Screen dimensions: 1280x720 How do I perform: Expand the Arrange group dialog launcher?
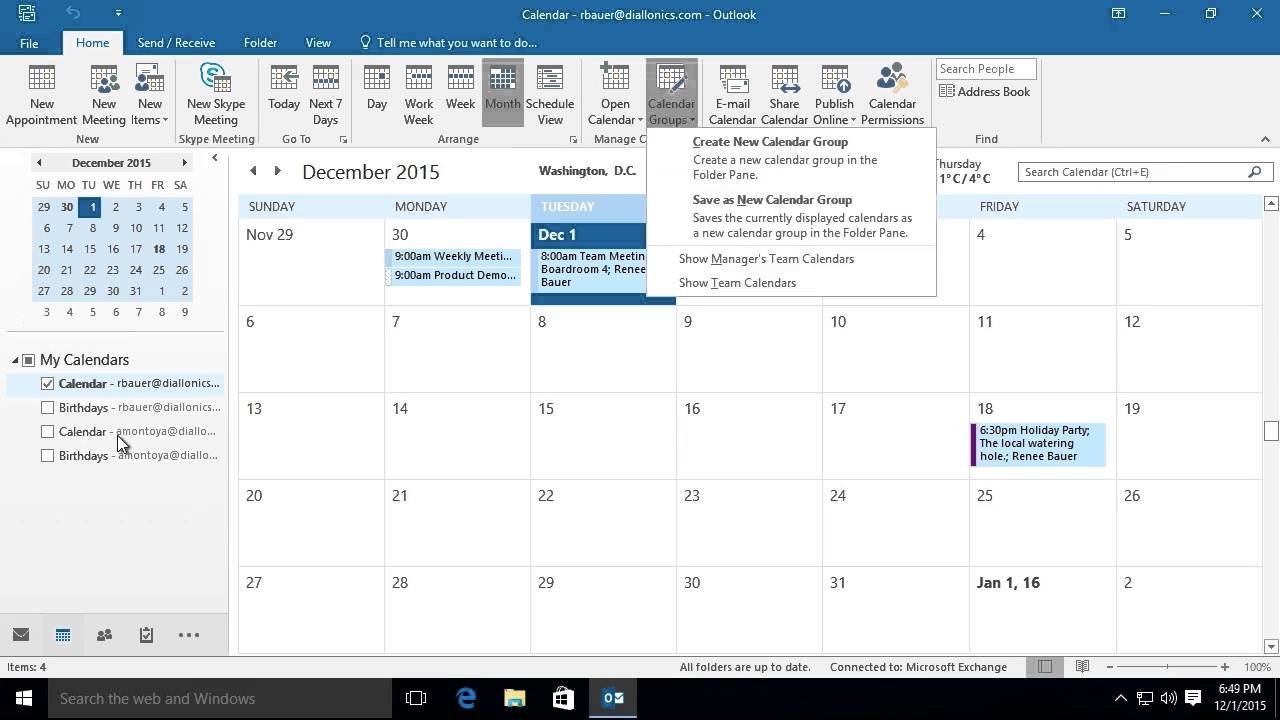coord(574,140)
